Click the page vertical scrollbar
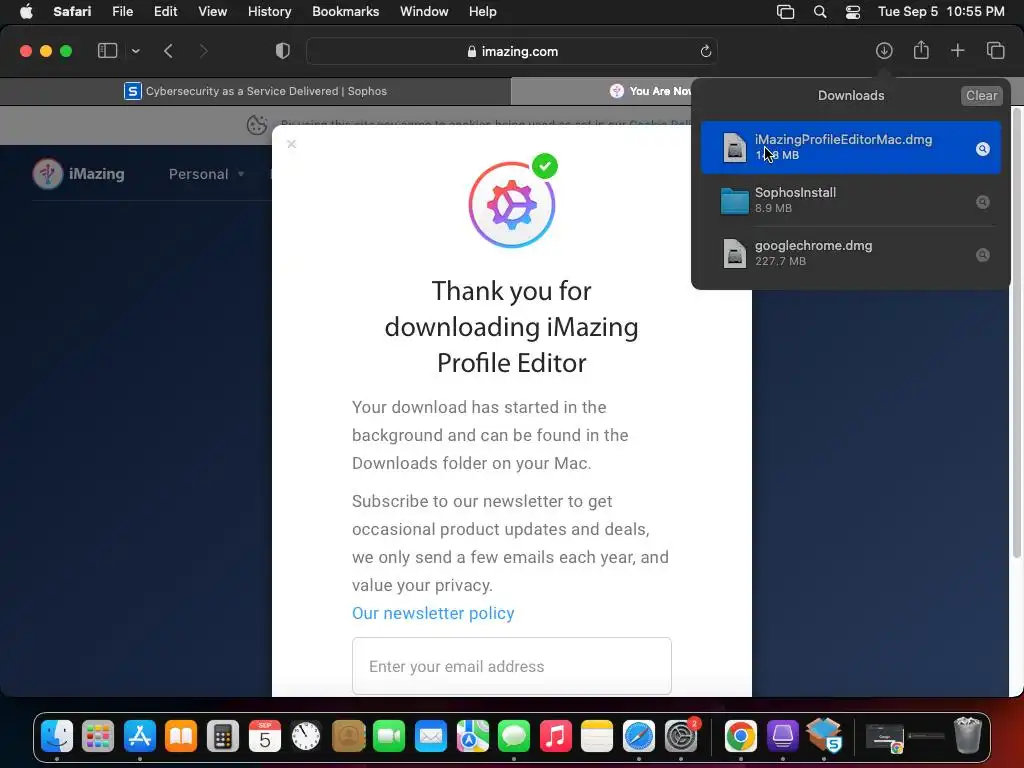The image size is (1024, 768). coord(1017,333)
